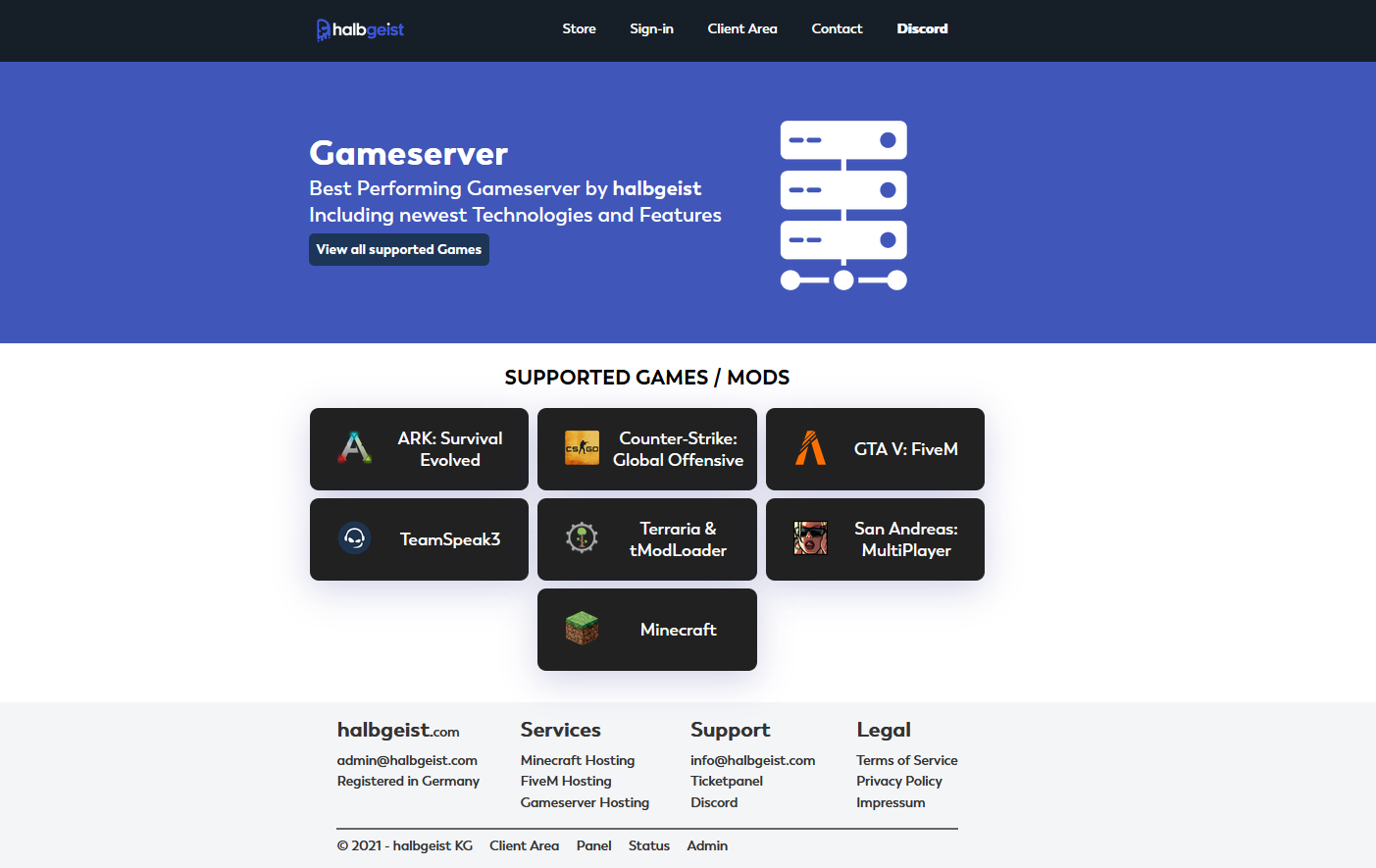
Task: Open the GTA V: FiveM icon
Action: click(809, 448)
